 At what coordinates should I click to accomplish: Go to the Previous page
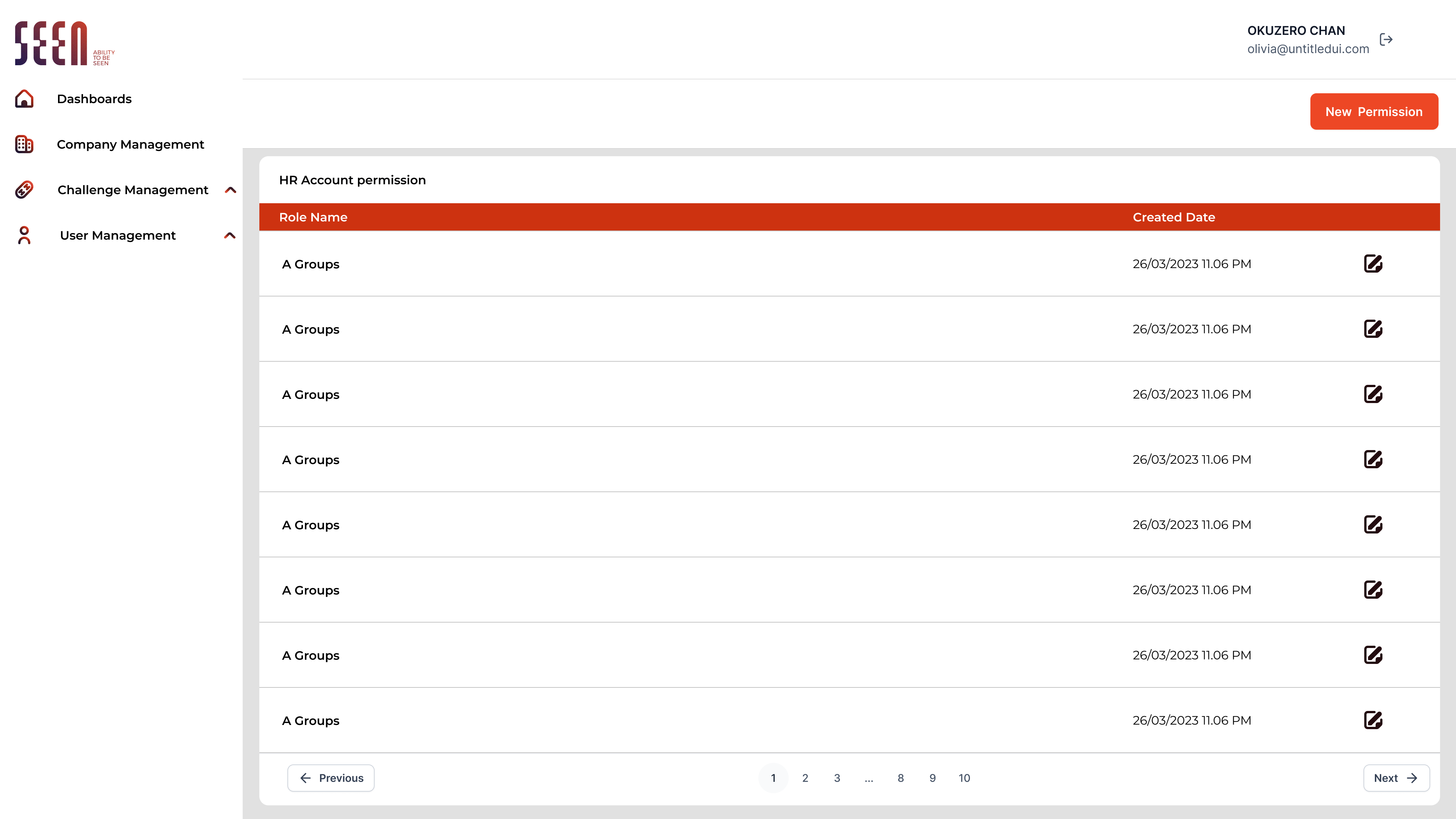click(331, 778)
